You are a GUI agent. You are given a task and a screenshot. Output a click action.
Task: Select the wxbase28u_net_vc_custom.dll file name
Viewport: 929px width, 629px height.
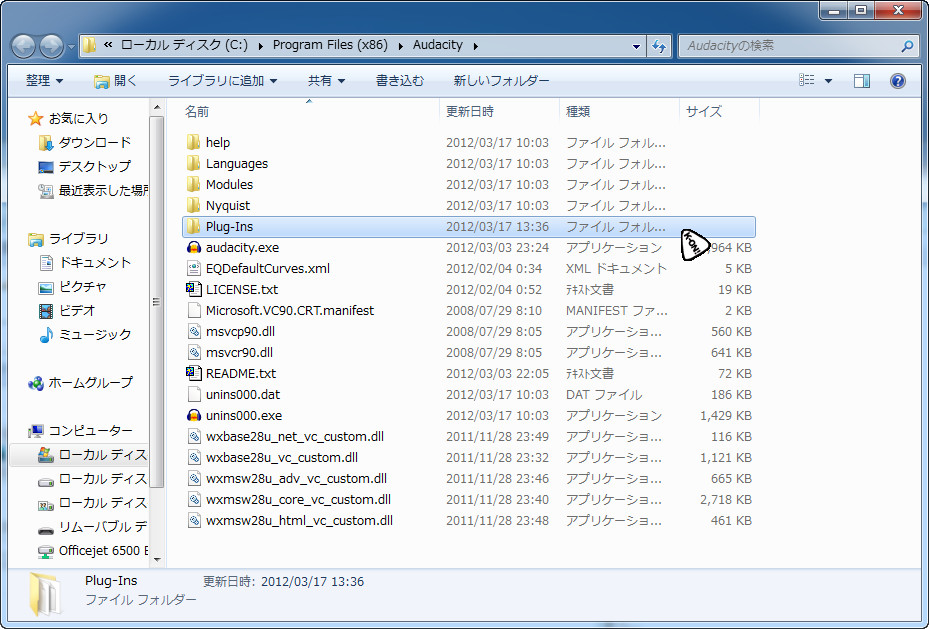(x=294, y=437)
